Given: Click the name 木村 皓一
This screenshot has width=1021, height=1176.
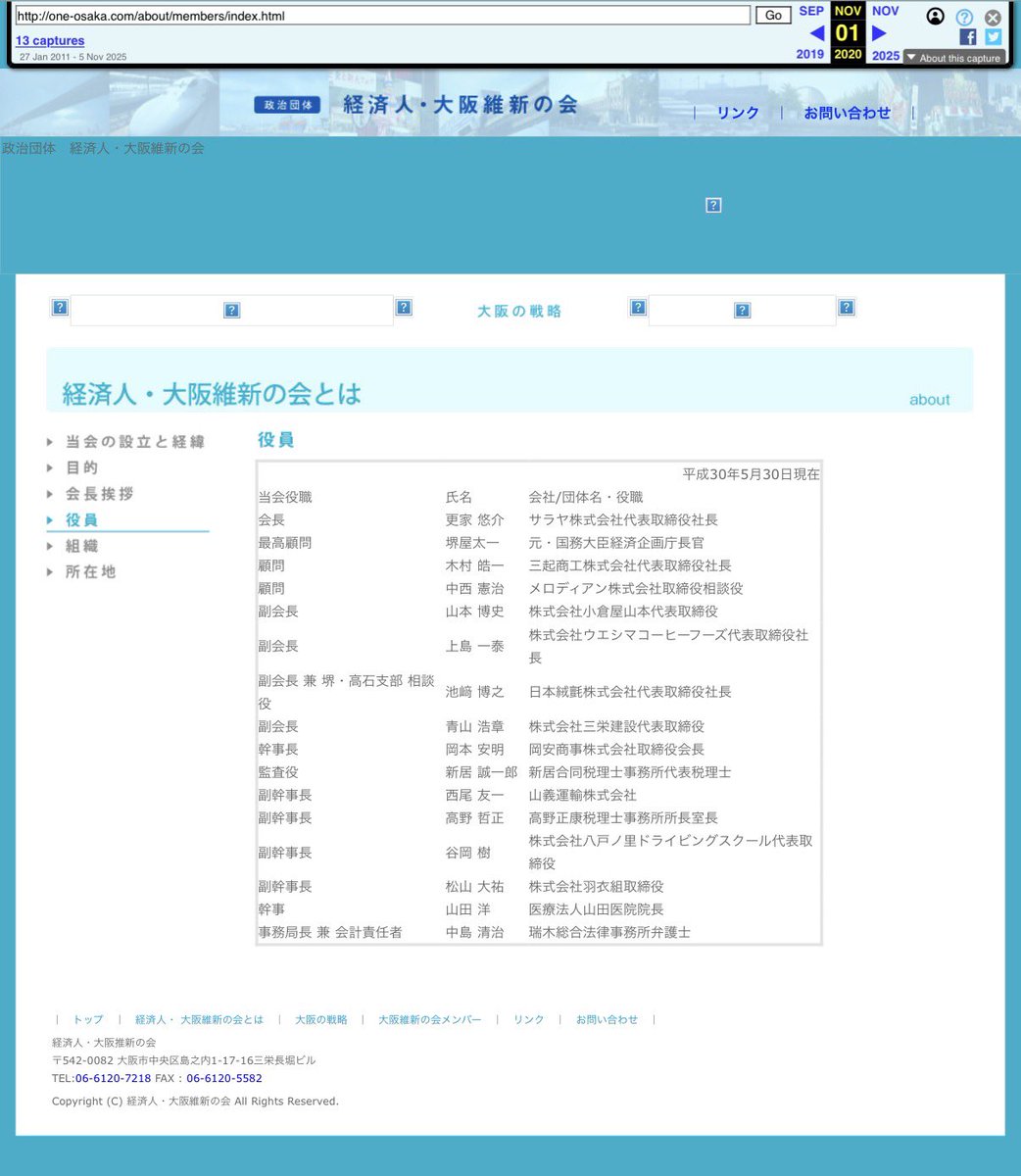Looking at the screenshot, I should click(475, 565).
